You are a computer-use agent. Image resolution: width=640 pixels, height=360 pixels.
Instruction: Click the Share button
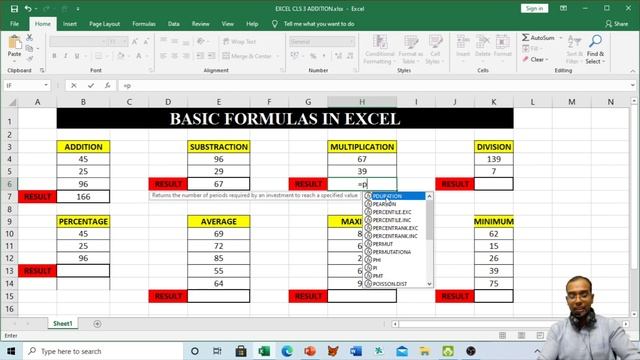617,24
